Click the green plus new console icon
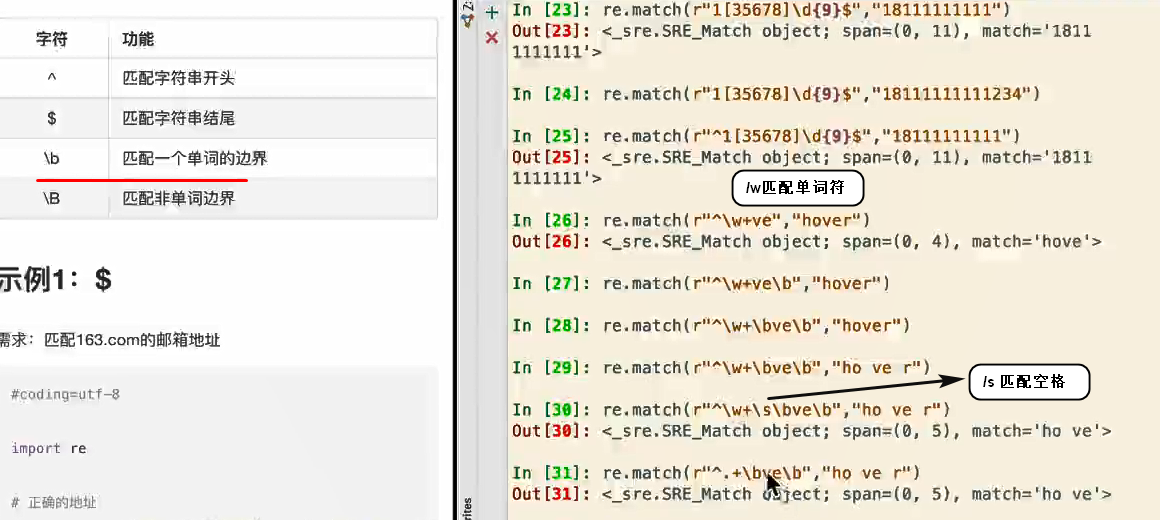The image size is (1160, 520). point(492,13)
